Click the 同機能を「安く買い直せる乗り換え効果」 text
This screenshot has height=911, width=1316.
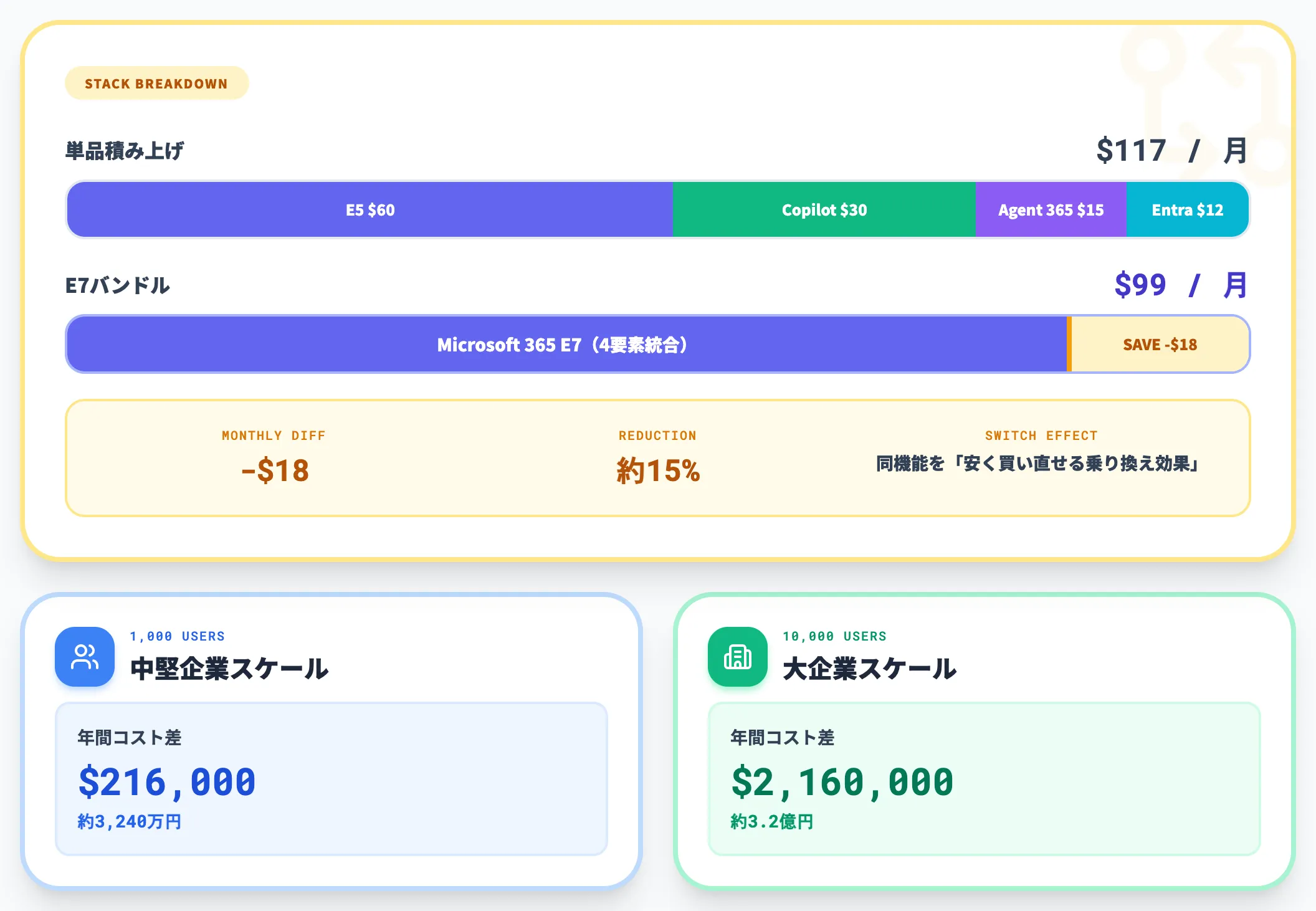[1037, 464]
